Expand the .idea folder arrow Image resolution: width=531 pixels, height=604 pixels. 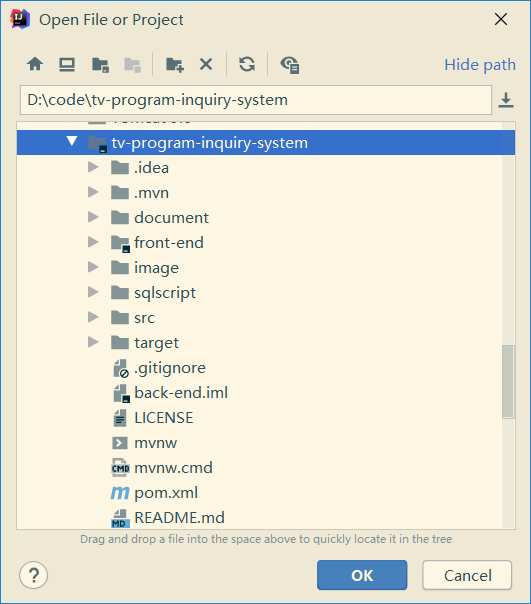point(93,167)
